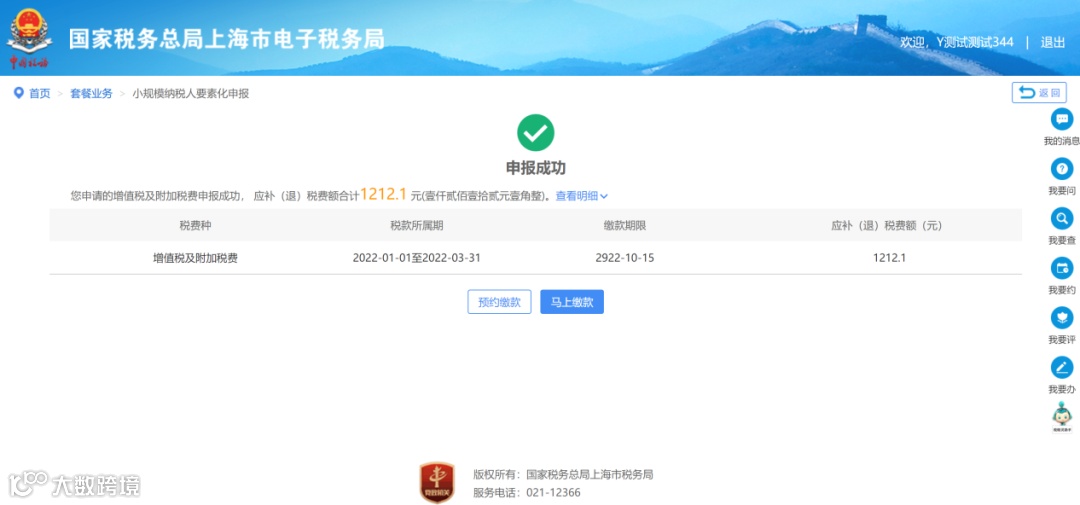Click 税款所属期 column header
Viewport: 1080px width, 505px height.
tap(417, 225)
